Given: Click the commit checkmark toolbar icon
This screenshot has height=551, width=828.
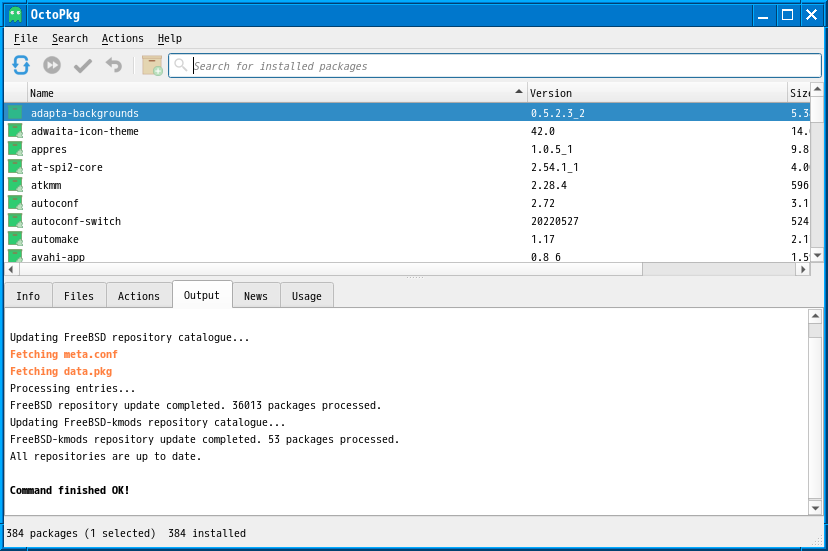Looking at the screenshot, I should point(83,66).
